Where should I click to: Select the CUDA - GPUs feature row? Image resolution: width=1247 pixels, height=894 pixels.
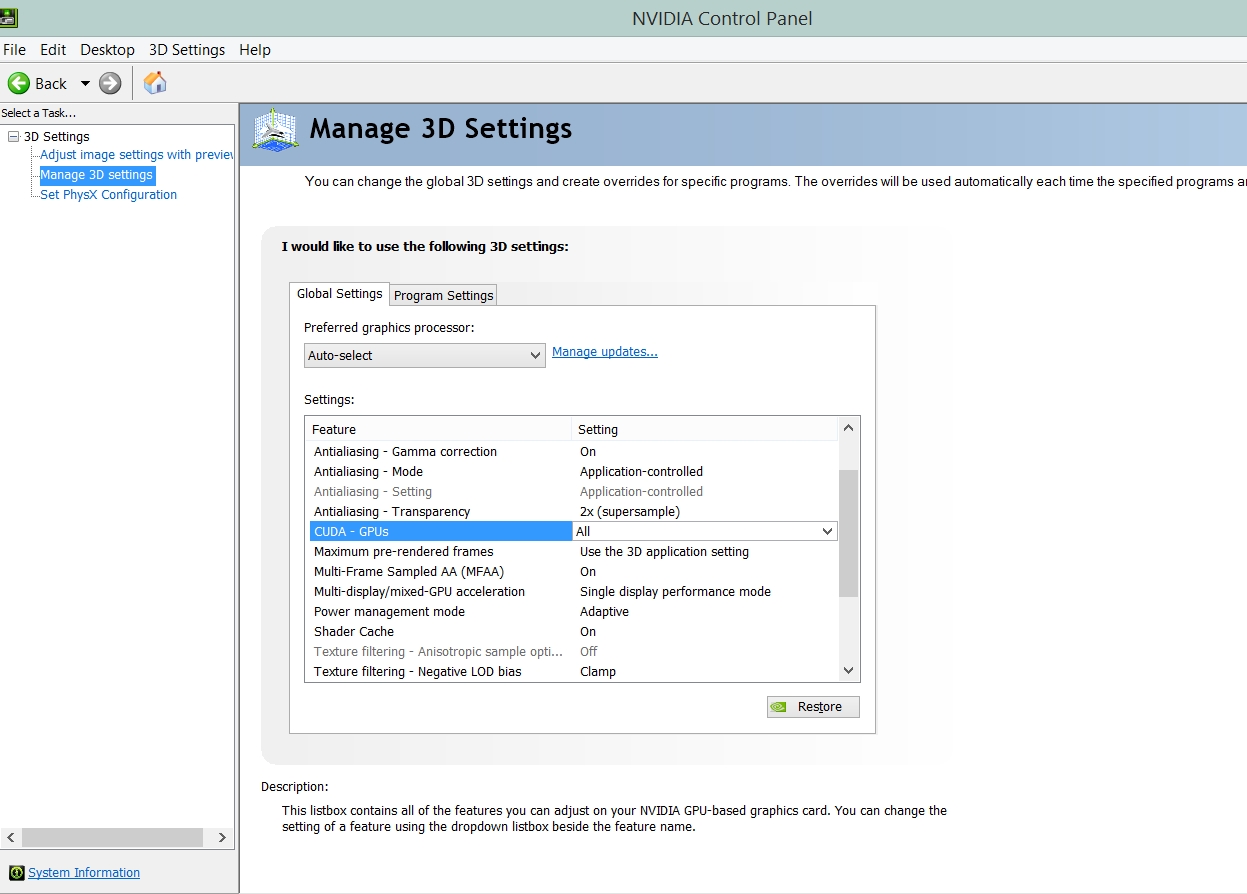(440, 531)
